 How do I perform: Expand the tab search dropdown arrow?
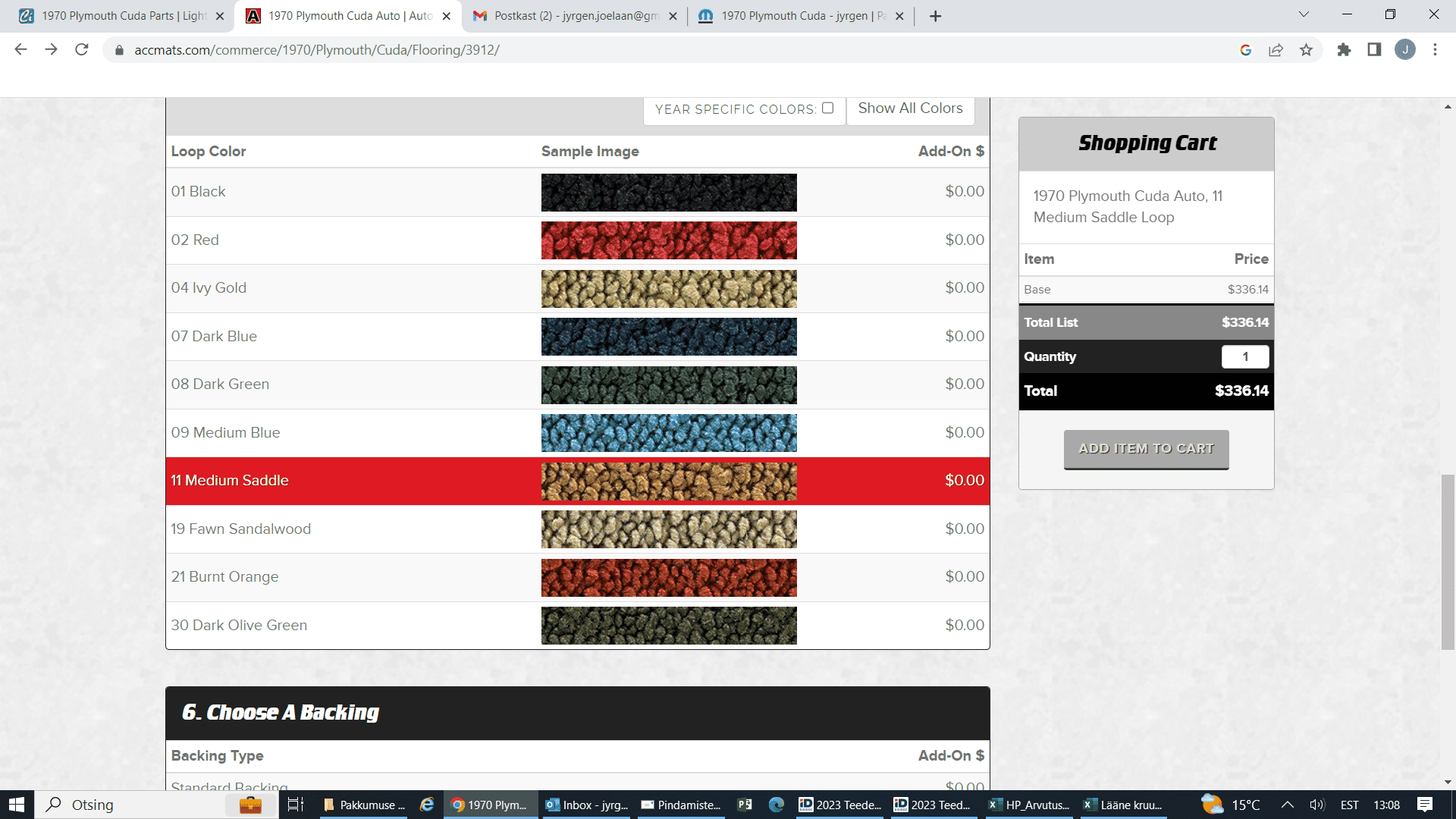(x=1304, y=15)
